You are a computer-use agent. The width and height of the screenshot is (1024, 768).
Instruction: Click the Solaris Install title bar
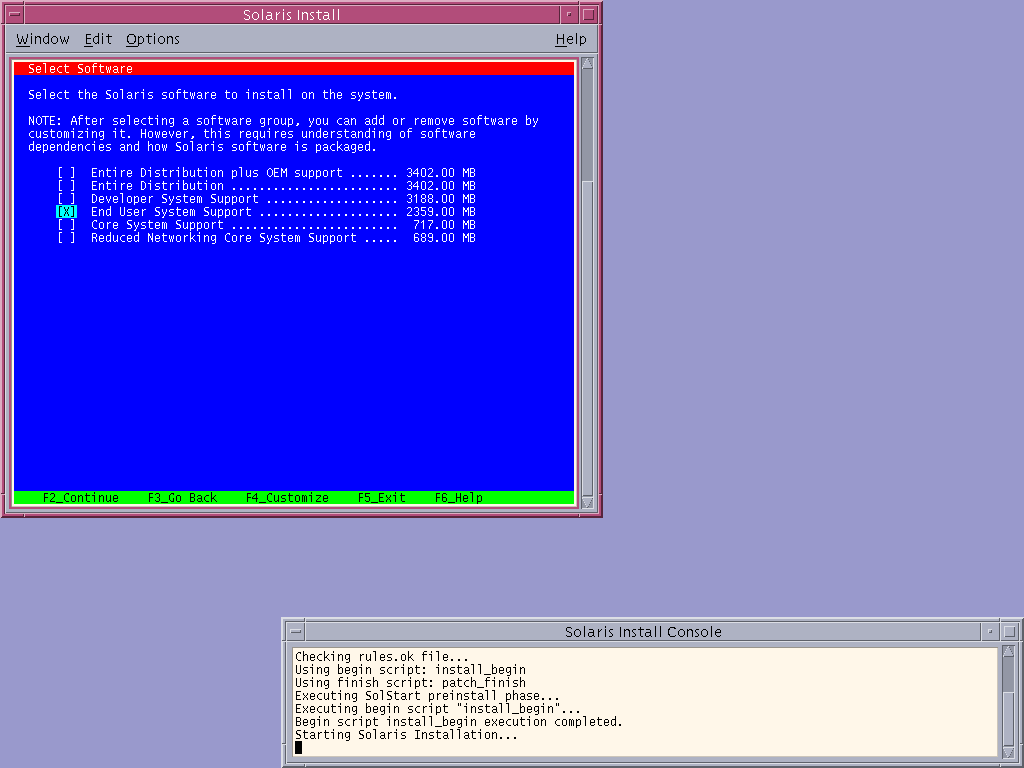(291, 14)
